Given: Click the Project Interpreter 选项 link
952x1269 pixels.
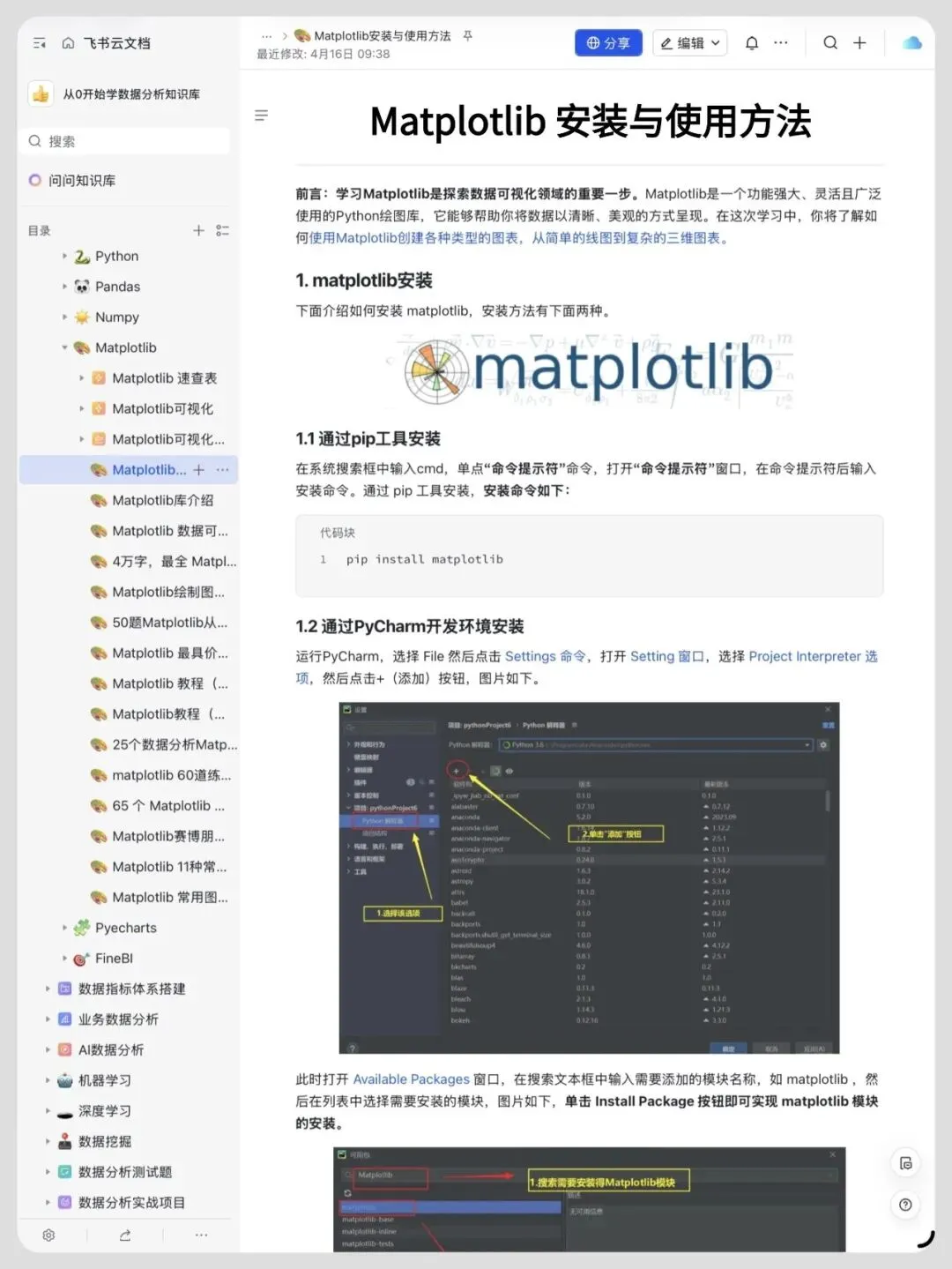Looking at the screenshot, I should (813, 656).
